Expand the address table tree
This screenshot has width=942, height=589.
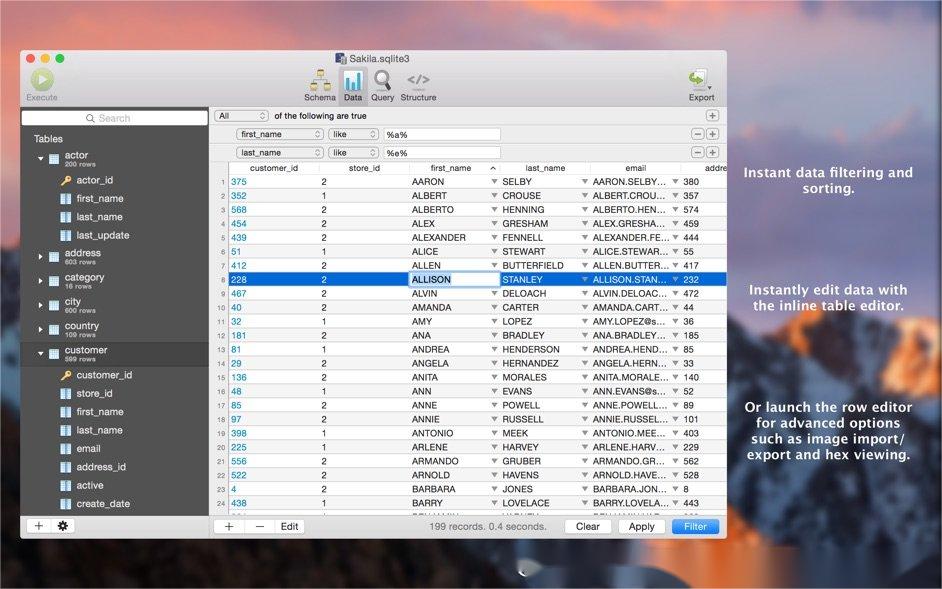pos(40,257)
